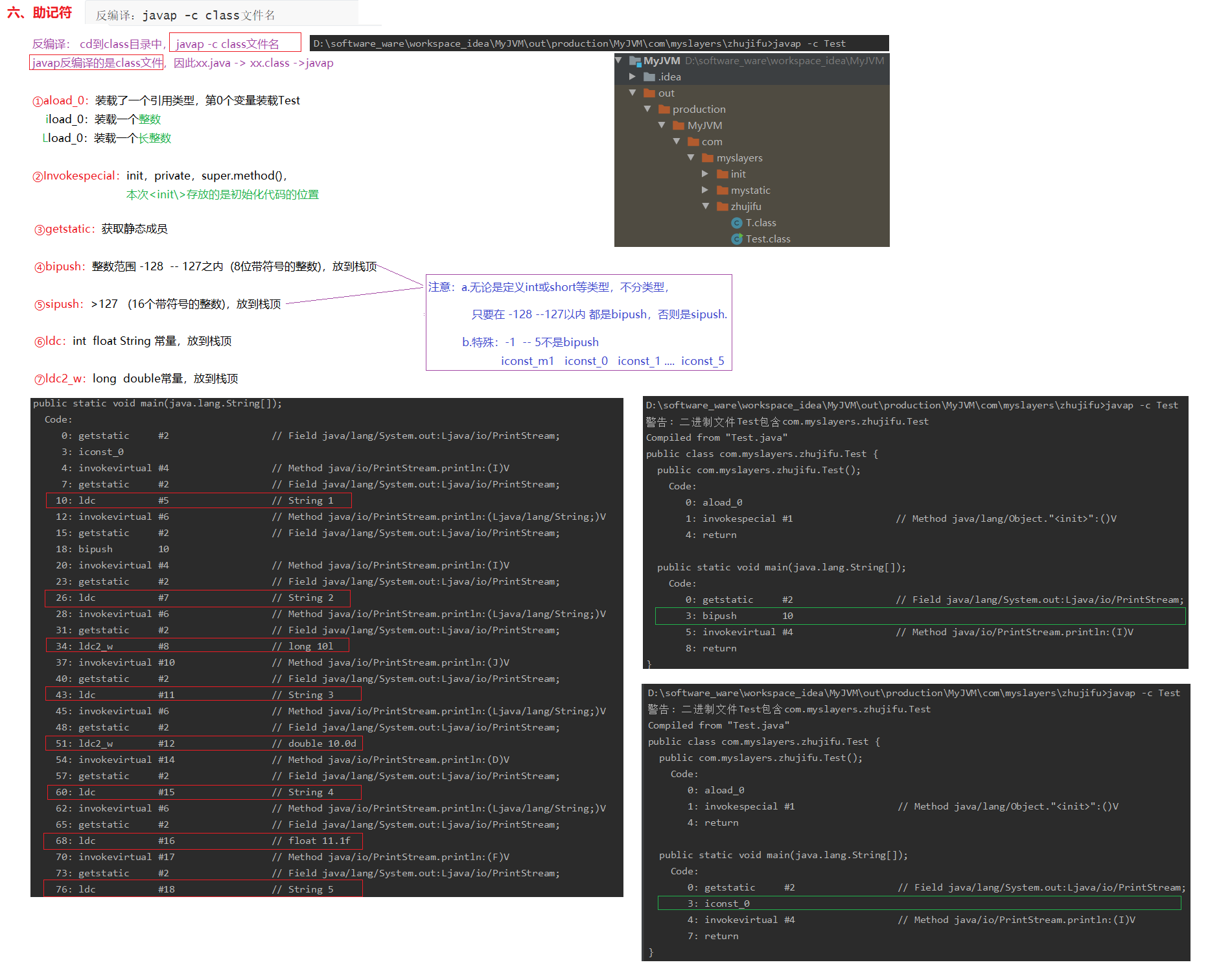Expand the .idea folder arrow
Viewport: 1208px width, 980px height.
pos(633,77)
